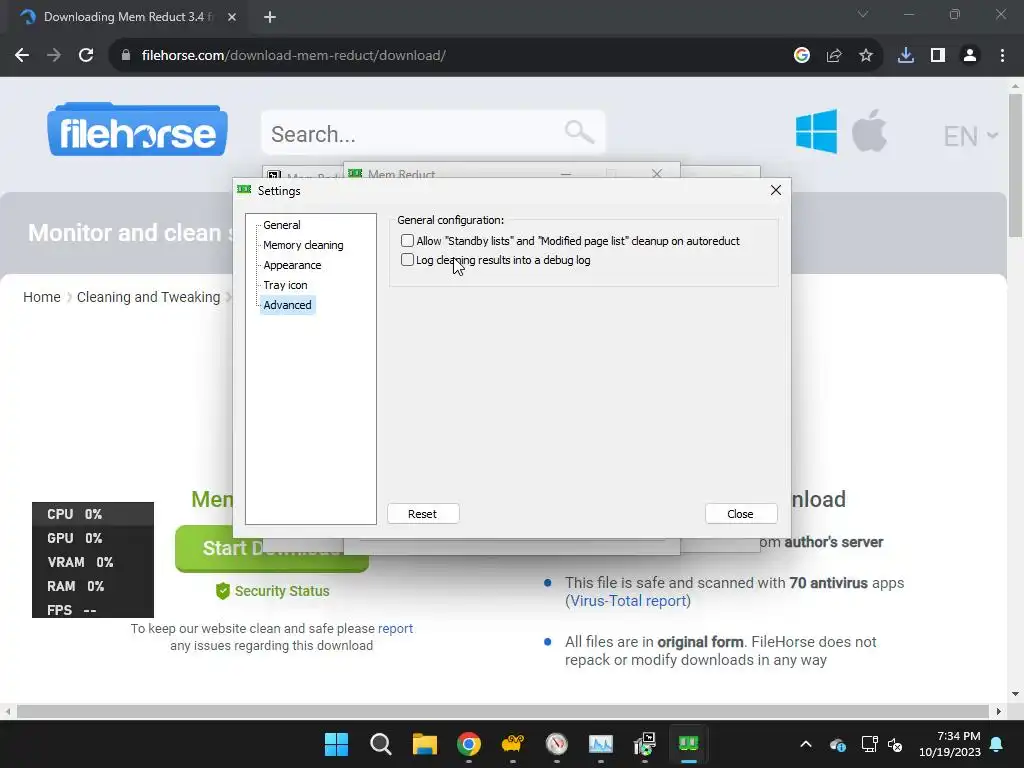
Task: Open notifications bell icon
Action: pyautogui.click(x=997, y=744)
